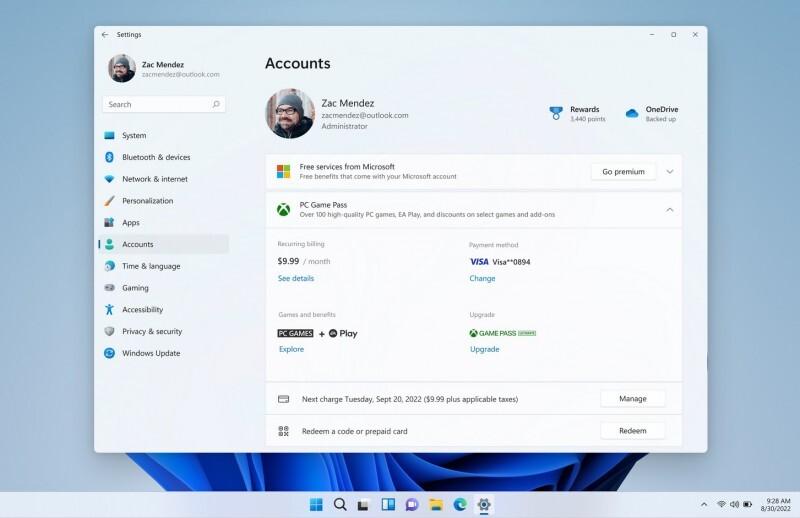800x518 pixels.
Task: Click the clock and date in taskbar
Action: coord(776,505)
